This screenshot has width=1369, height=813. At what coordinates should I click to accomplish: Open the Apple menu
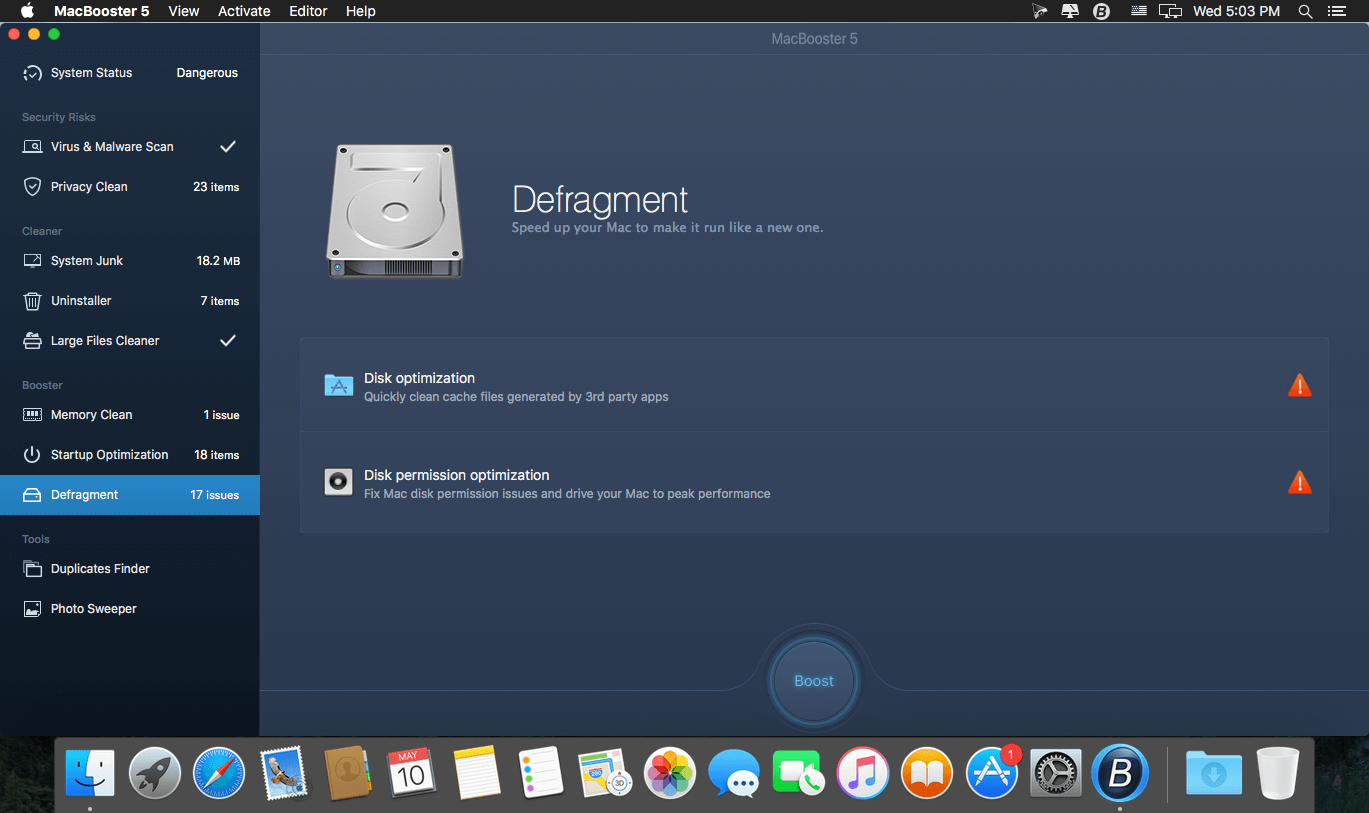(x=27, y=11)
